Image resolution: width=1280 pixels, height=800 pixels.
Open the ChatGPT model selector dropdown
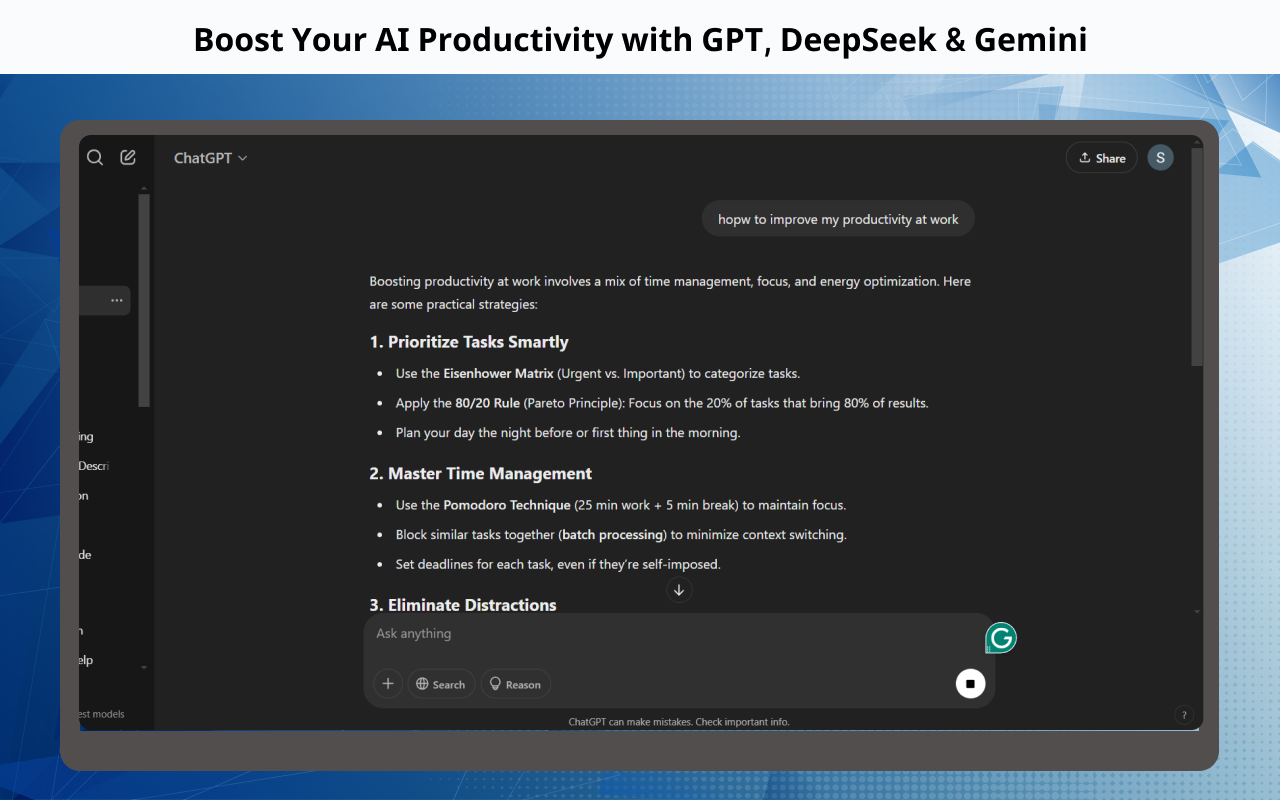pyautogui.click(x=210, y=158)
